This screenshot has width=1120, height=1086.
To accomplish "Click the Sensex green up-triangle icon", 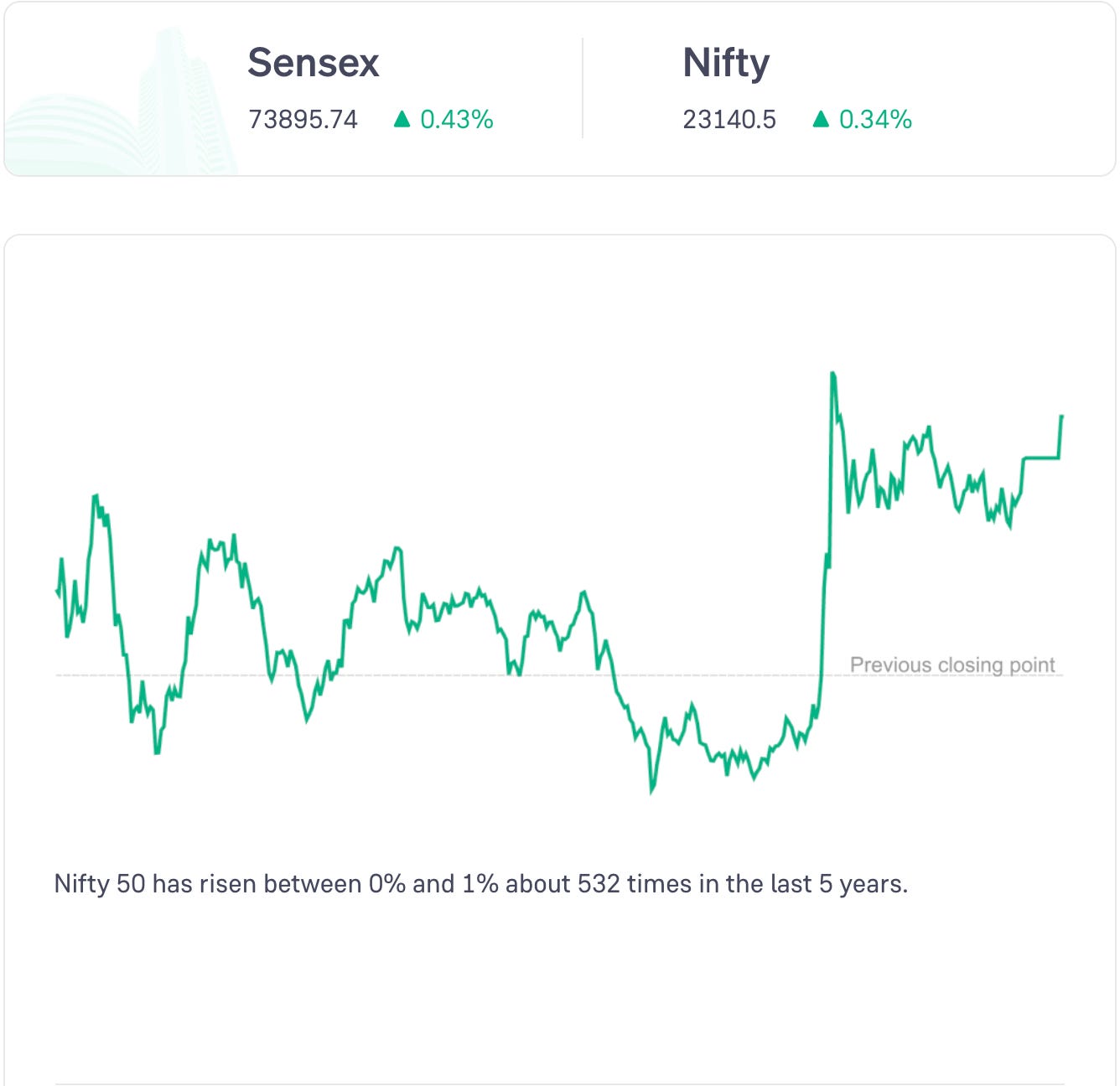I will tap(402, 120).
